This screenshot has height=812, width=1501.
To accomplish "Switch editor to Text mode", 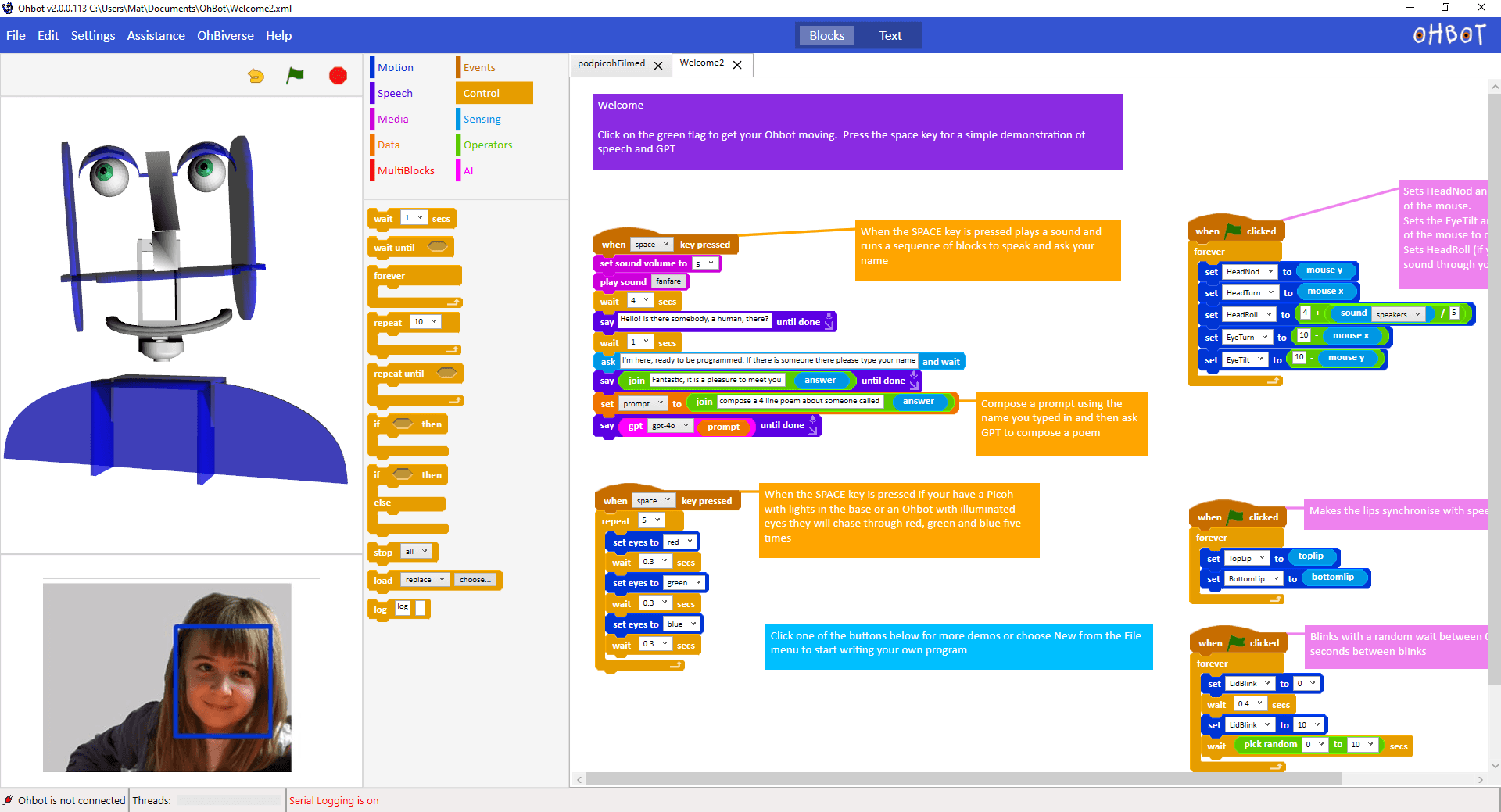I will [890, 36].
